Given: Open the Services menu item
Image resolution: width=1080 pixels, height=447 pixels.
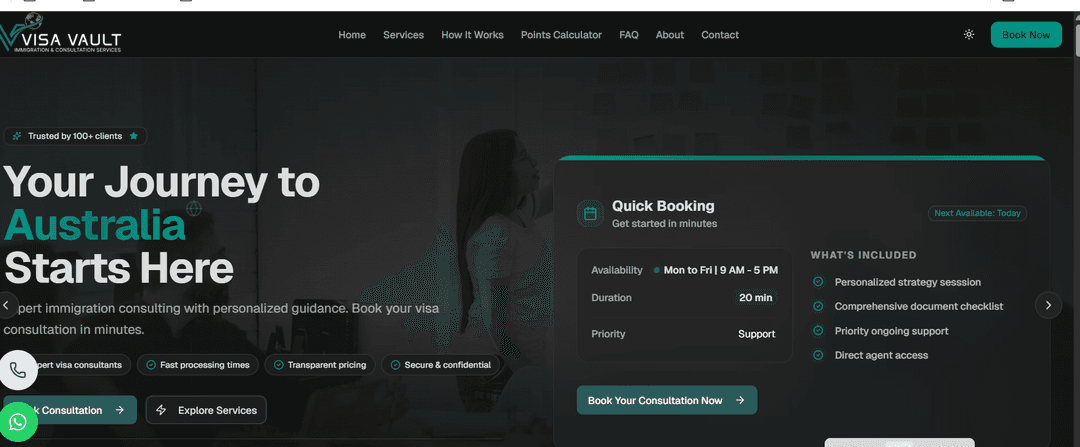Looking at the screenshot, I should click(404, 34).
